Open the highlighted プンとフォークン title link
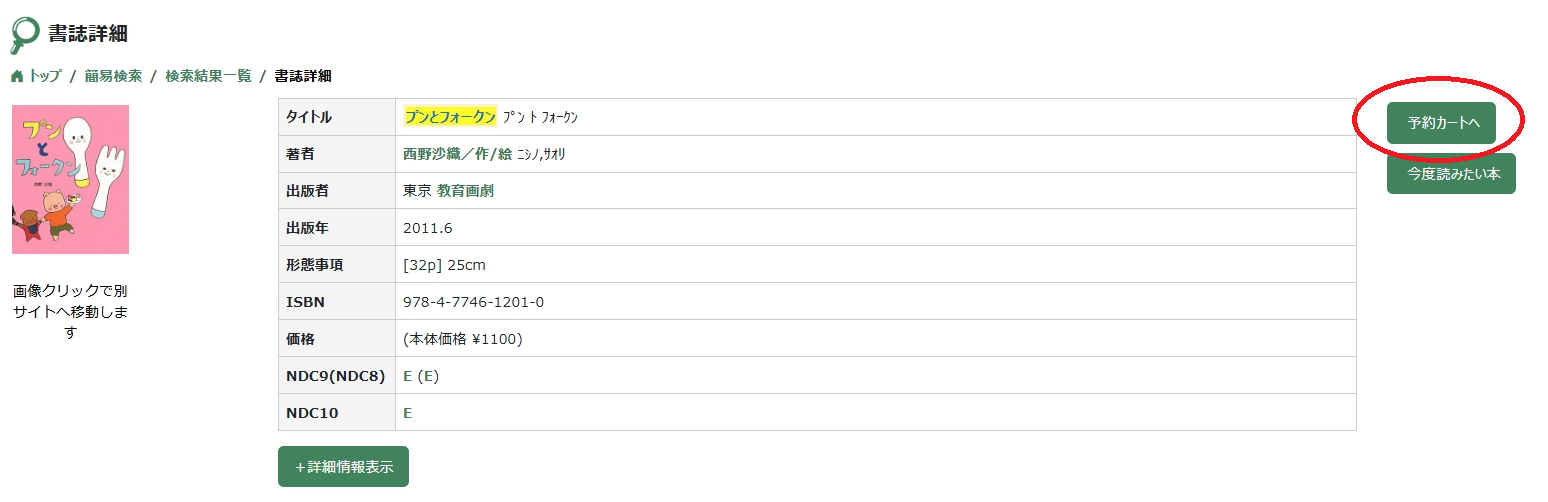The width and height of the screenshot is (1548, 502). coord(450,117)
